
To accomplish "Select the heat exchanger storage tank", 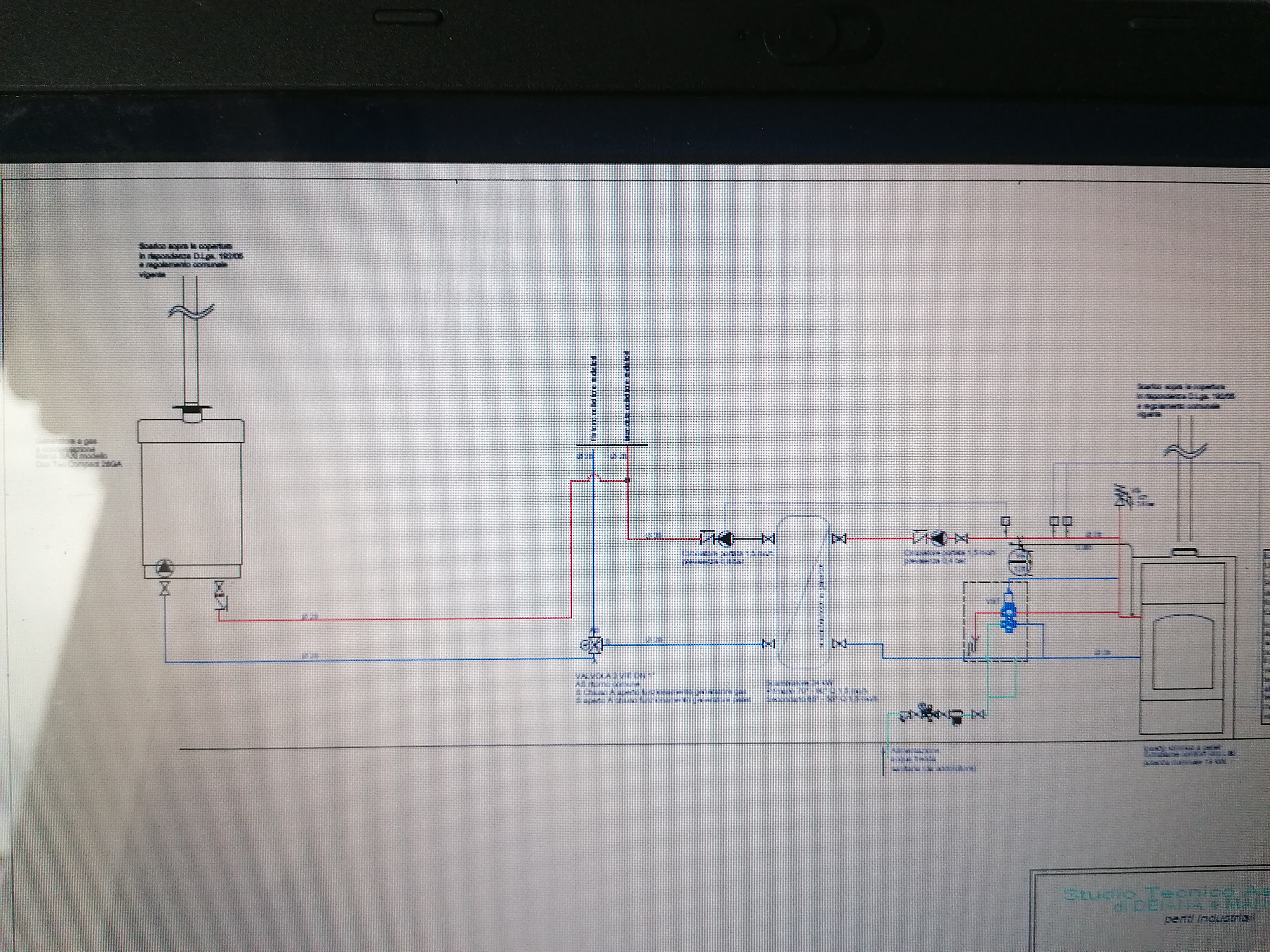I will (x=803, y=592).
